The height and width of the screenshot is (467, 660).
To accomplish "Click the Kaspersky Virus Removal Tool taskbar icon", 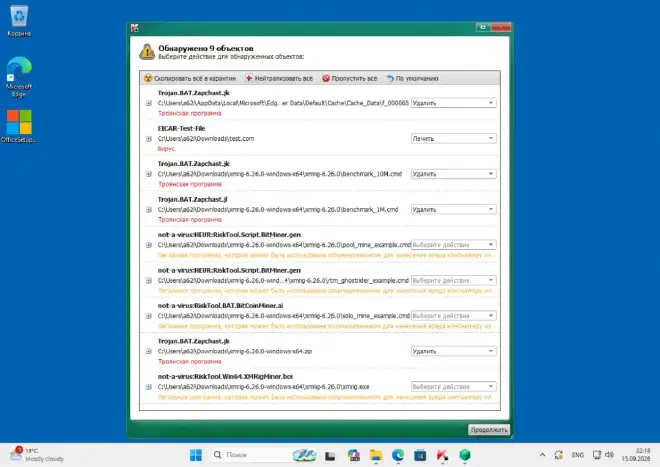I will coord(442,455).
